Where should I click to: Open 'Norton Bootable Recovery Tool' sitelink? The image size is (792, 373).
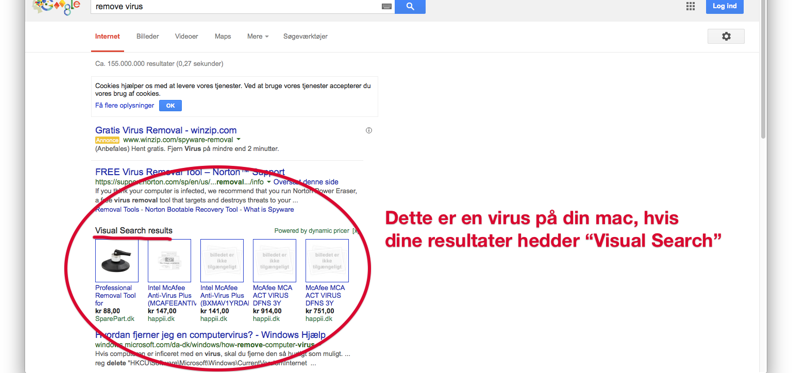point(190,209)
